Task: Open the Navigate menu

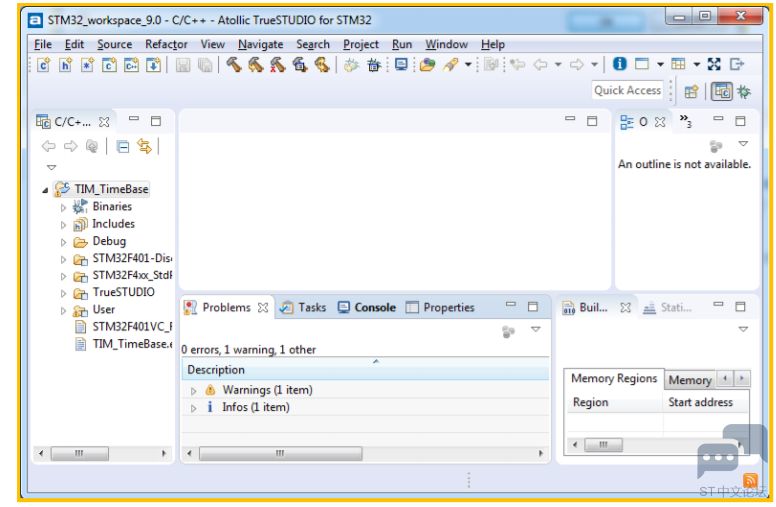Action: pos(260,44)
